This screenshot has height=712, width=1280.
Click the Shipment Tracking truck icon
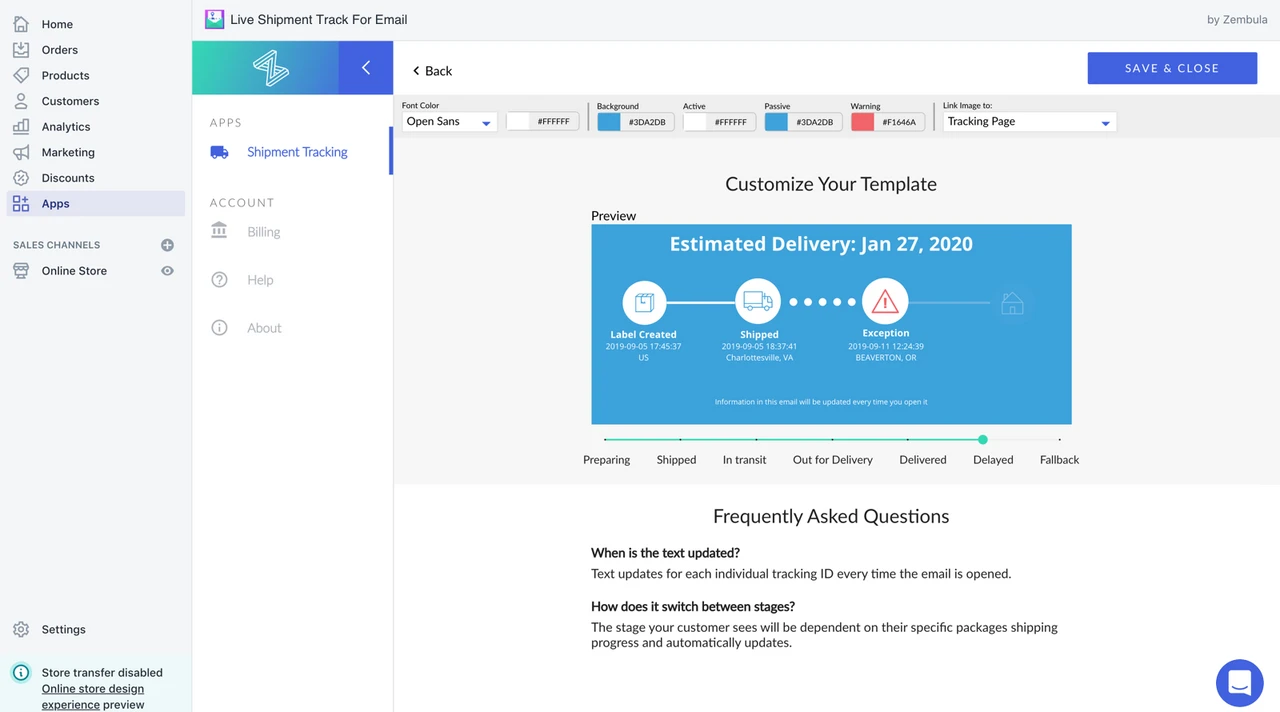tap(219, 152)
